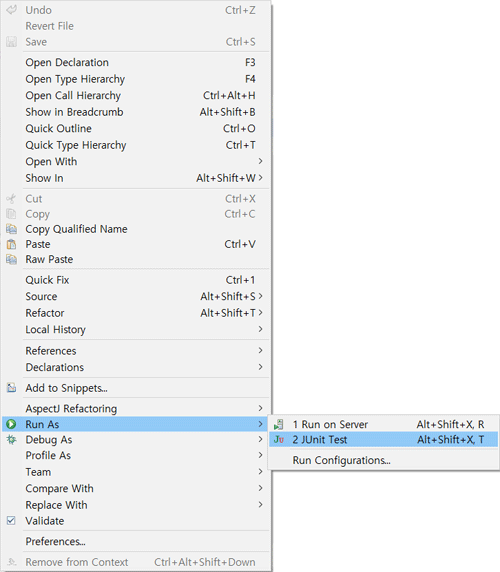This screenshot has height=572, width=500.
Task: Choose 1 Run on Server
Action: (383, 424)
